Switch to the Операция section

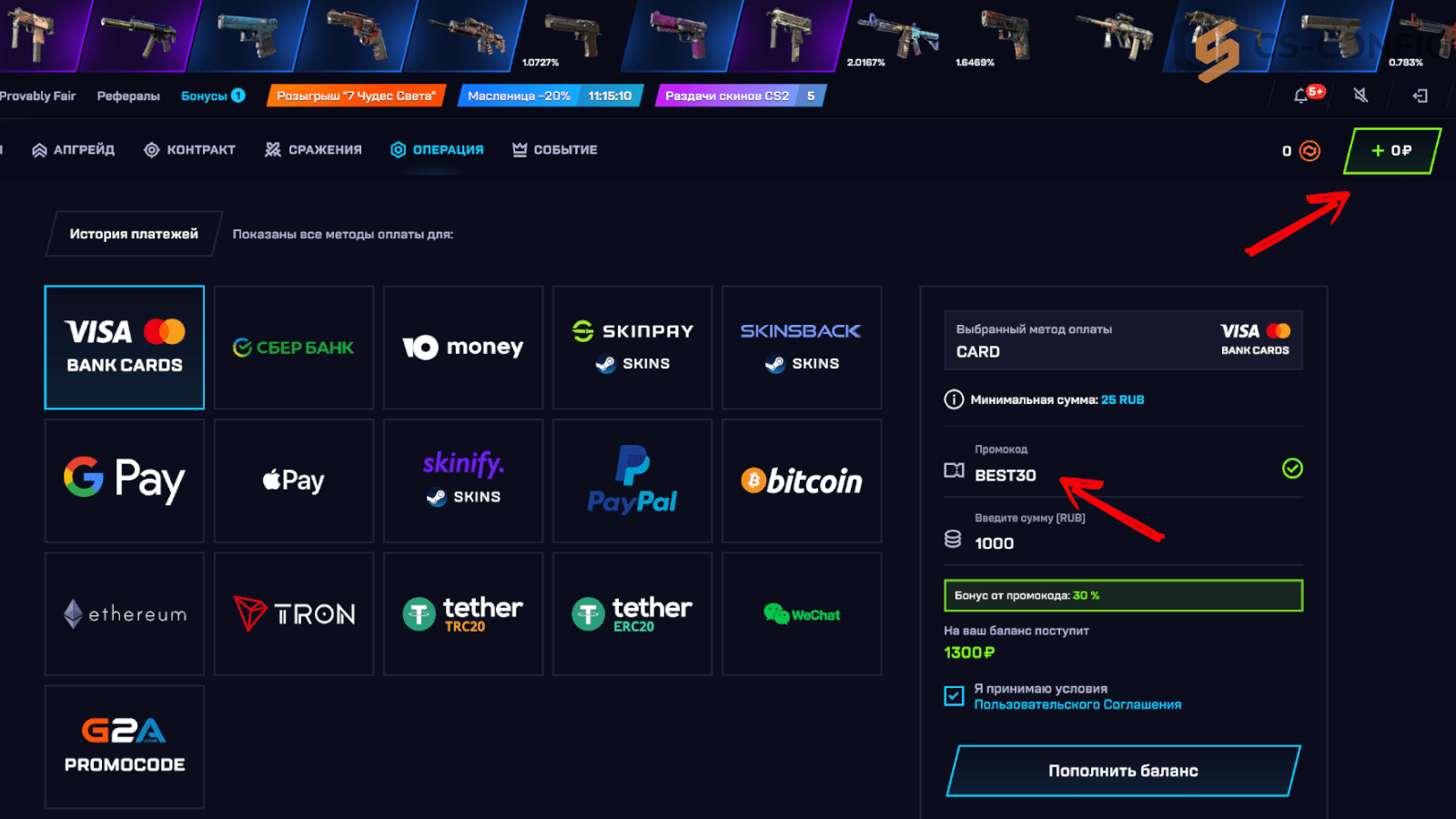tap(437, 150)
